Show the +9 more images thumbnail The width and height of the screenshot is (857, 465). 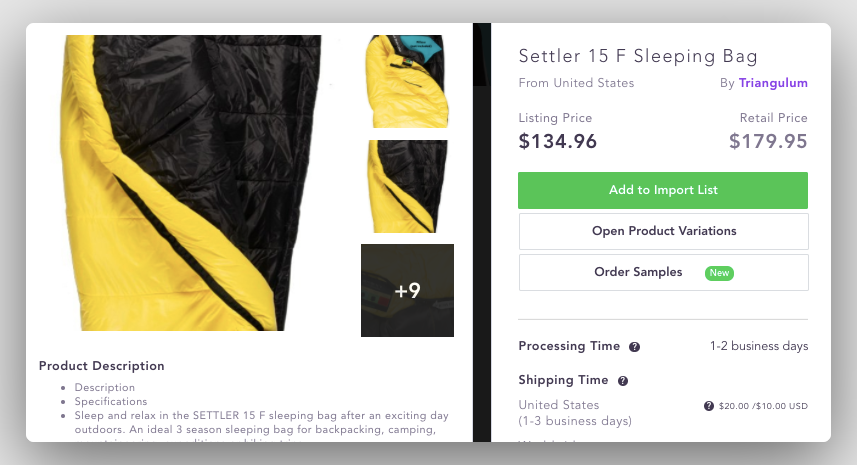[x=407, y=290]
